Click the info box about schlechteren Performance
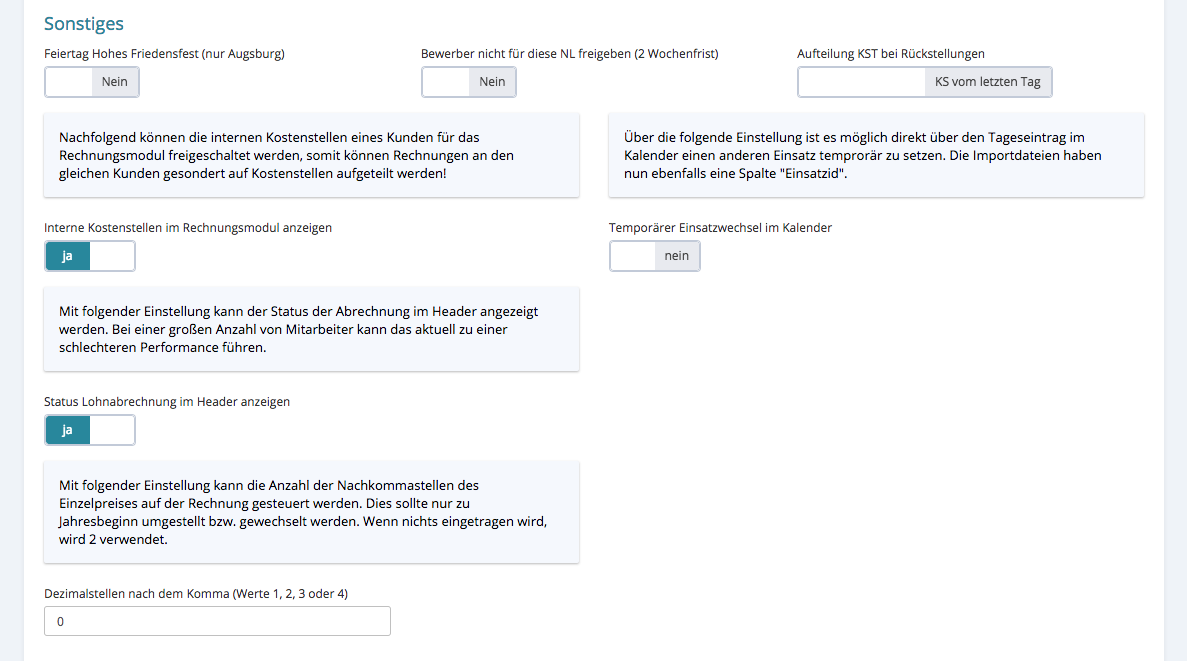This screenshot has width=1187, height=661. tap(311, 329)
